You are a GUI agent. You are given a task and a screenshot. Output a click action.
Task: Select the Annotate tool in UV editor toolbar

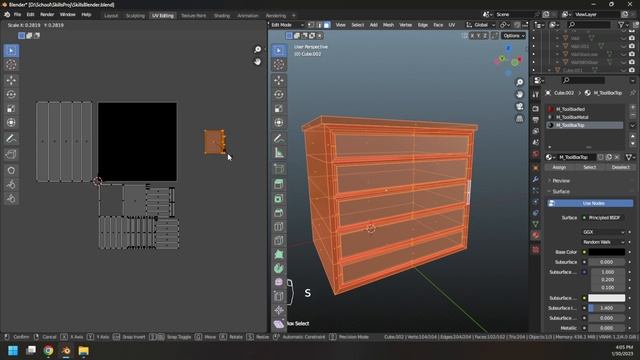click(11, 139)
